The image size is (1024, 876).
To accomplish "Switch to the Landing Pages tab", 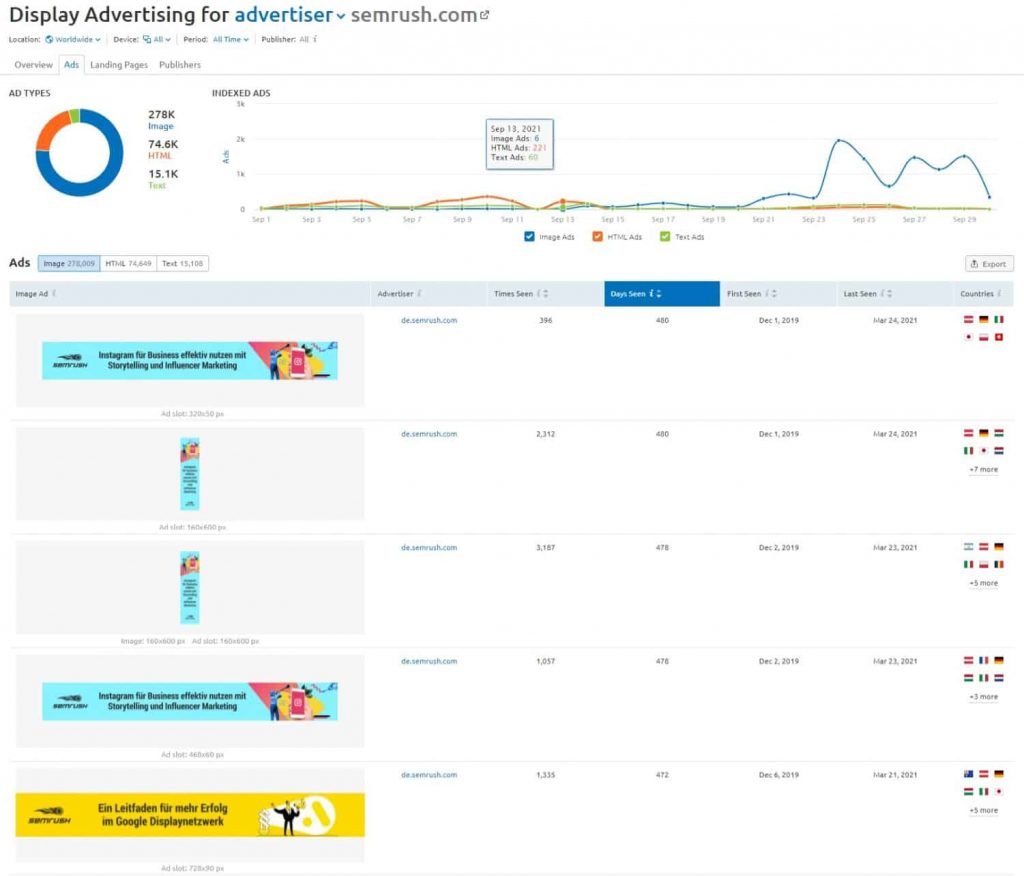I will point(119,65).
